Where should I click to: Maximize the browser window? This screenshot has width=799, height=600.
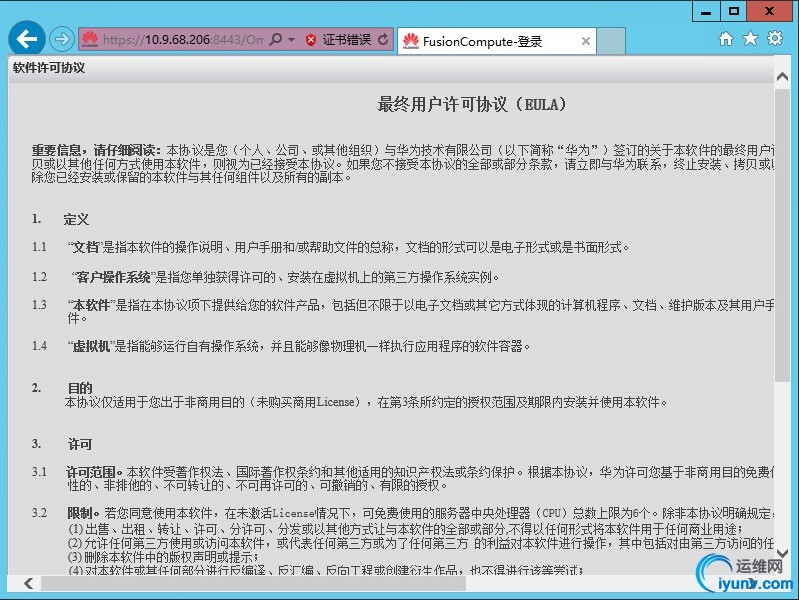(x=733, y=11)
